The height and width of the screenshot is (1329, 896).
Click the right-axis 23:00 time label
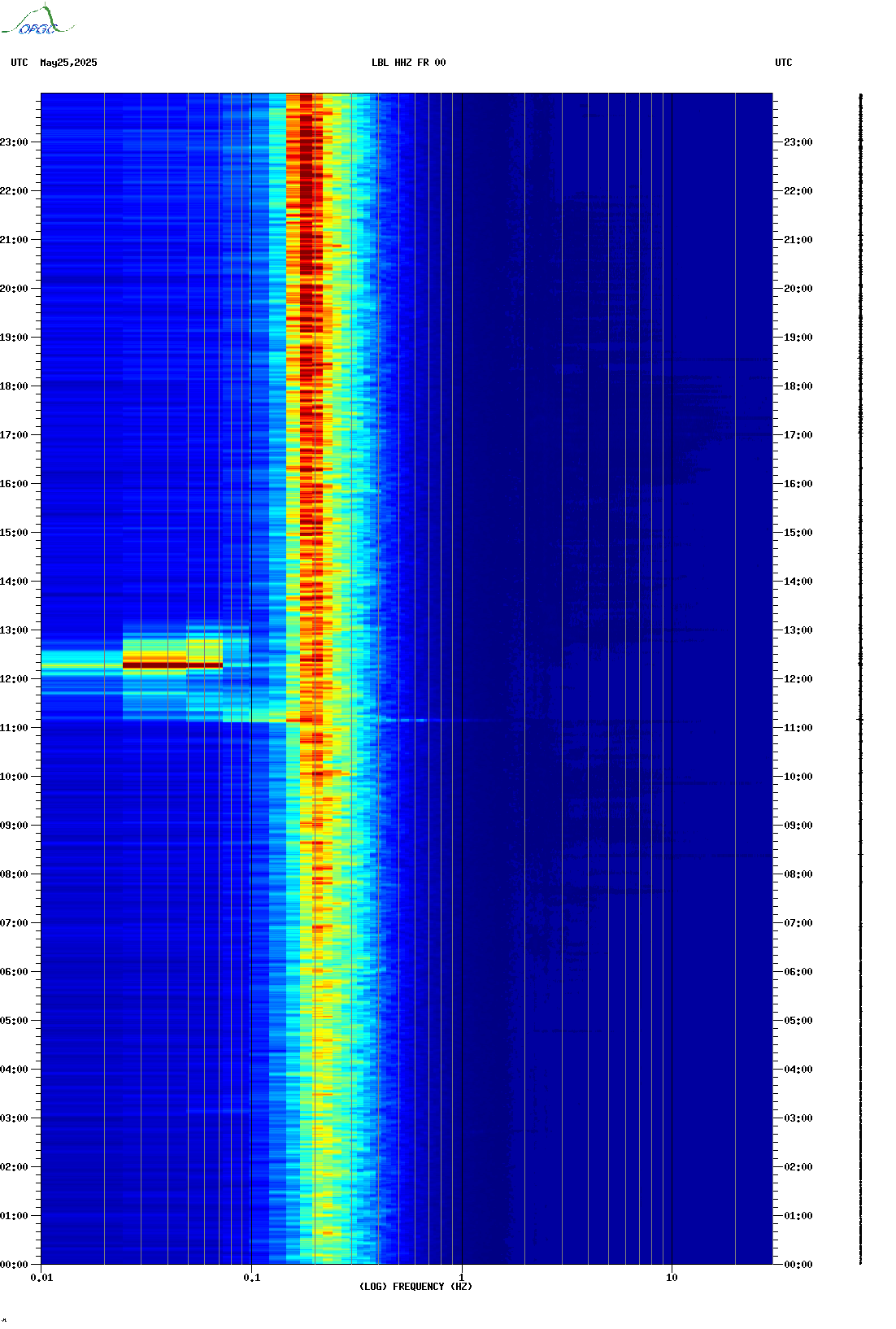click(x=798, y=142)
